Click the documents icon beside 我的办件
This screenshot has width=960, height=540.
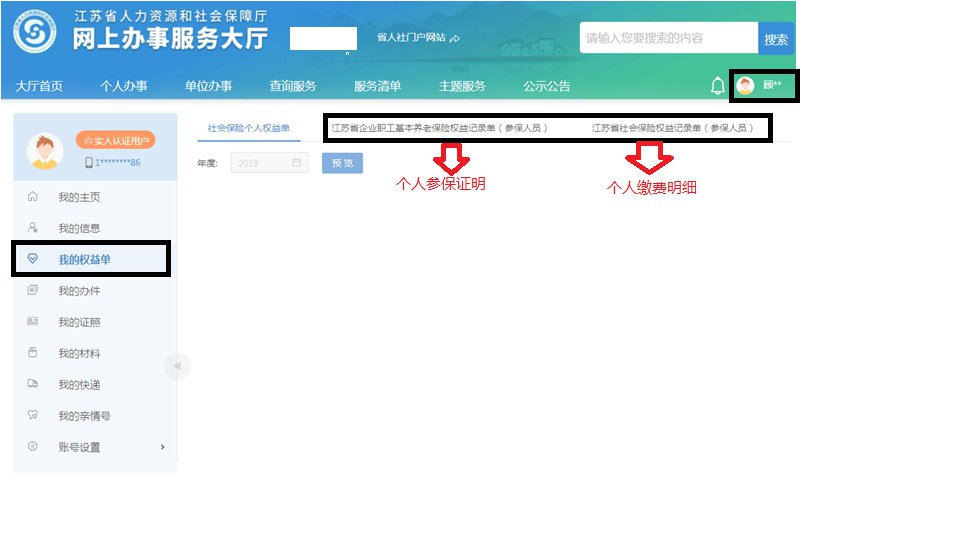tap(32, 290)
